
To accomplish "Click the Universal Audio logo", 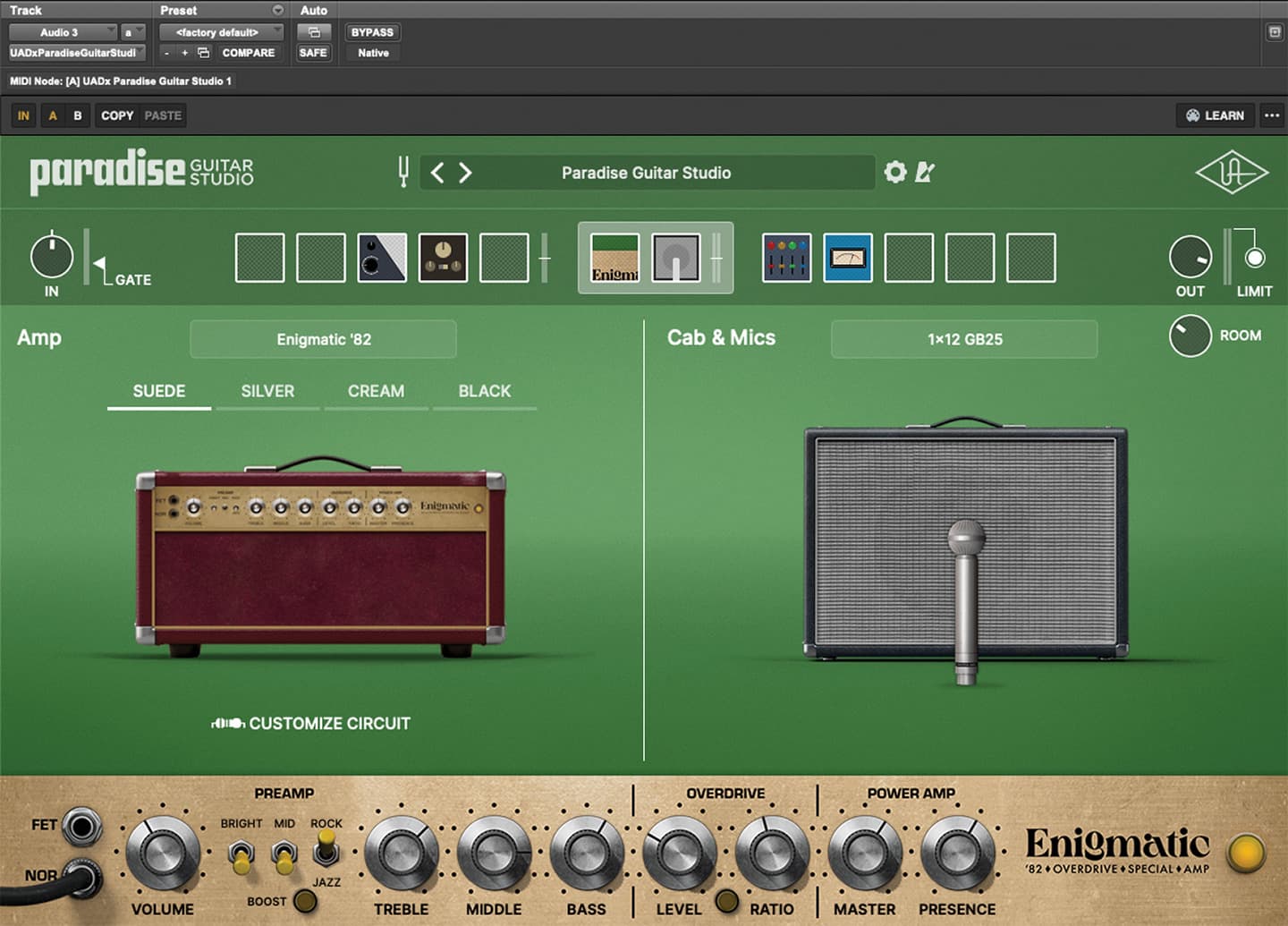I will [1232, 173].
